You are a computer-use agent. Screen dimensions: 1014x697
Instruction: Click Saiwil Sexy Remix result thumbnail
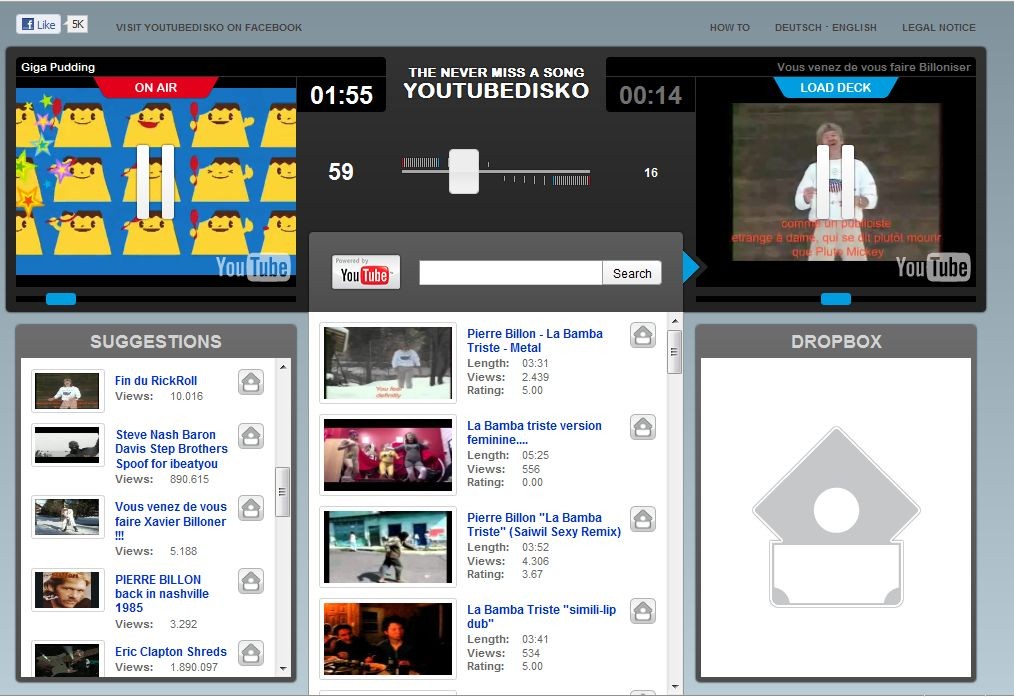[388, 547]
